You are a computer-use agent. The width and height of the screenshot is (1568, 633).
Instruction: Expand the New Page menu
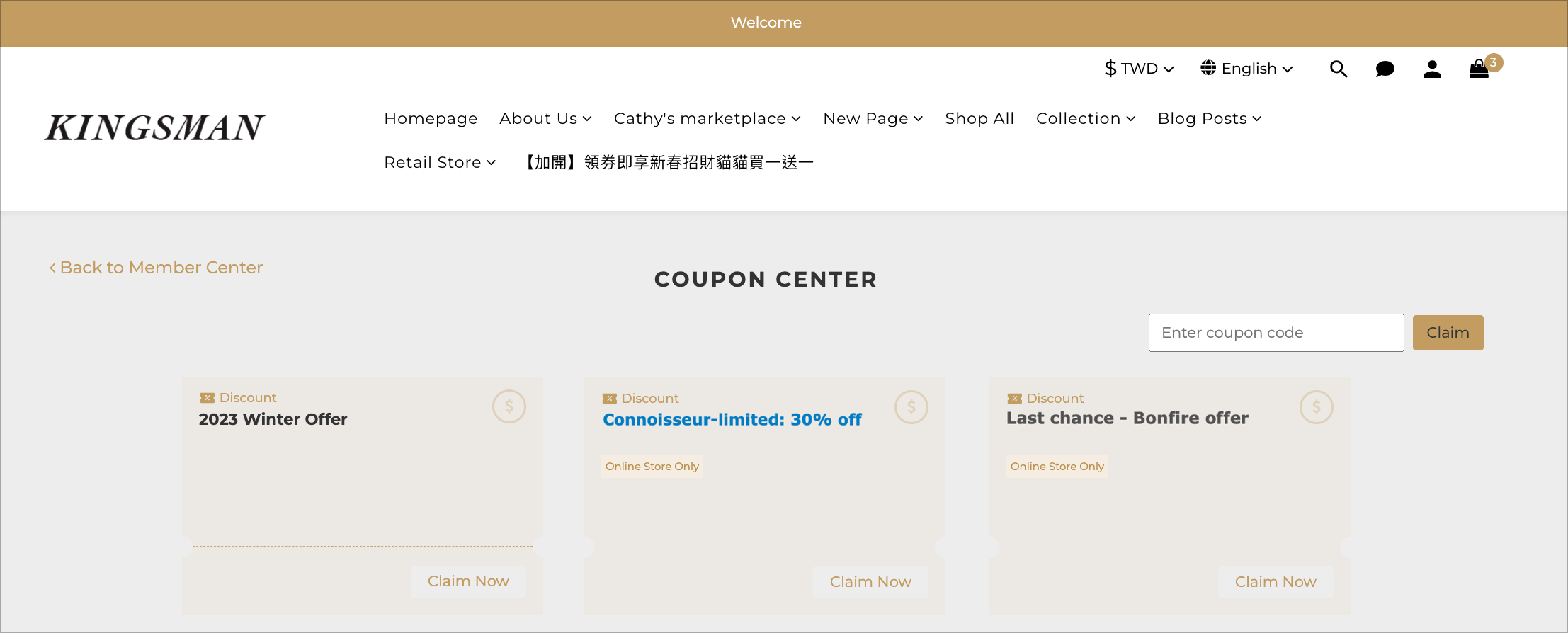pos(873,118)
